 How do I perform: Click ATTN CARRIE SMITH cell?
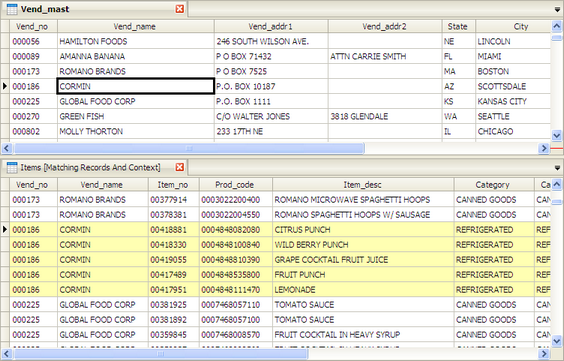pos(385,56)
